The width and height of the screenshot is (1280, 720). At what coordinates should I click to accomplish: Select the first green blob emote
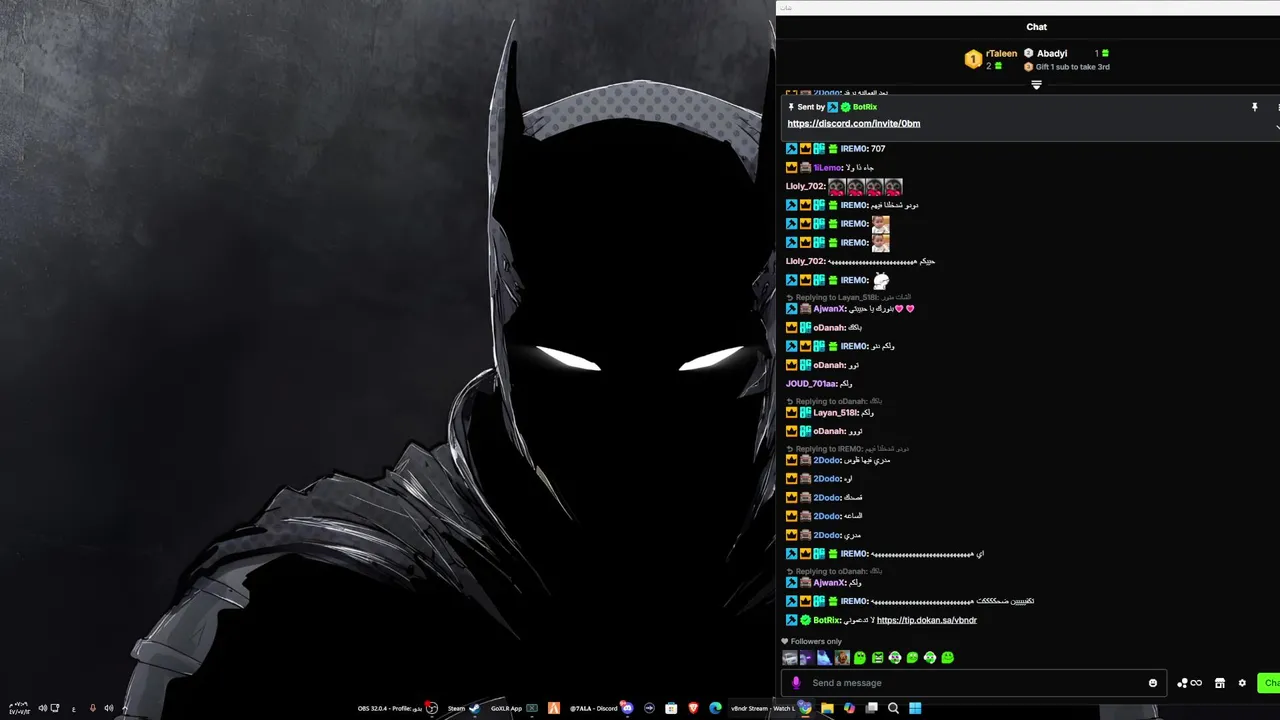coord(859,658)
